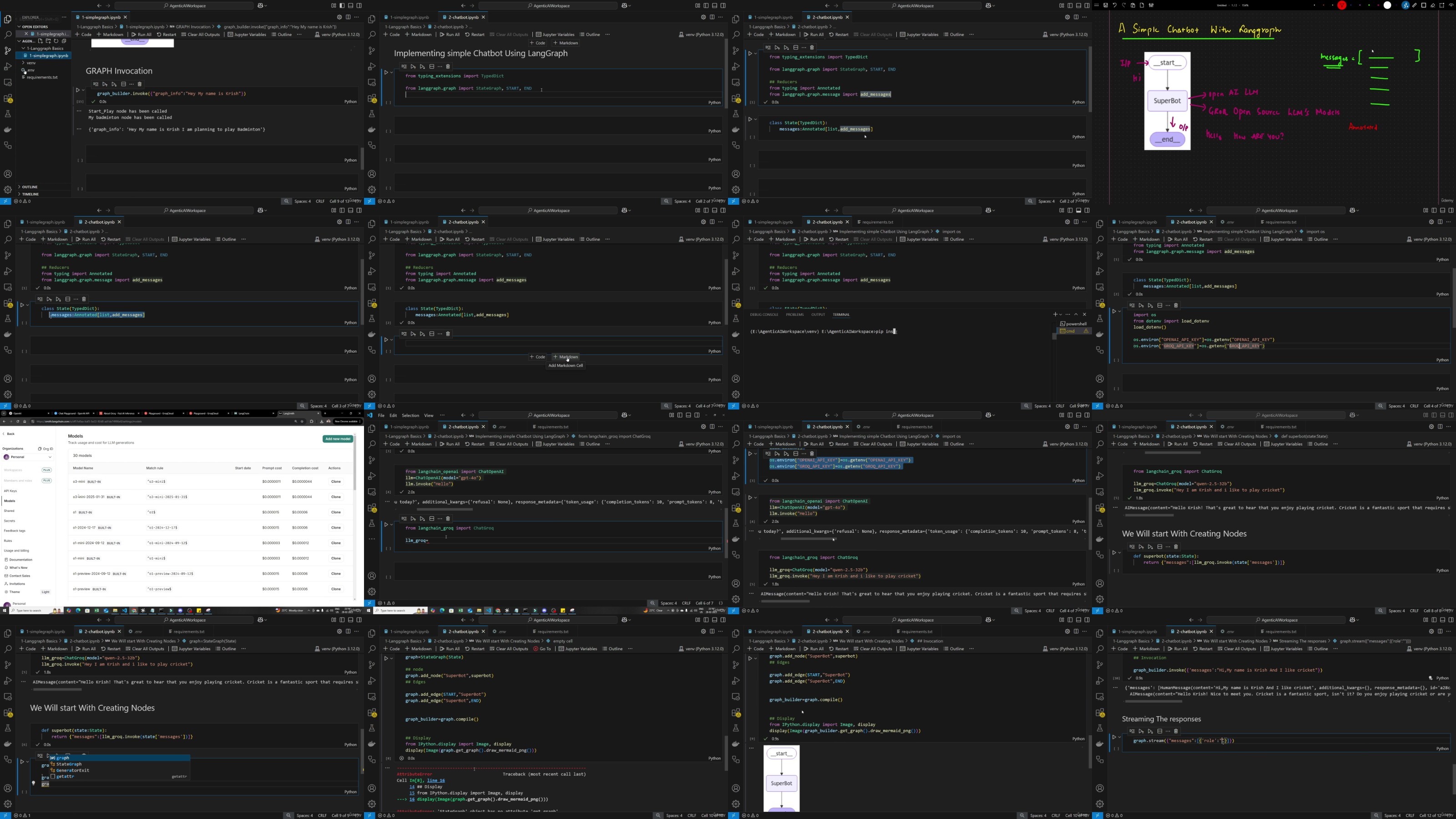This screenshot has width=1456, height=819.
Task: Select whiteboard rectangle shape tool
Action: click(x=1424, y=5)
